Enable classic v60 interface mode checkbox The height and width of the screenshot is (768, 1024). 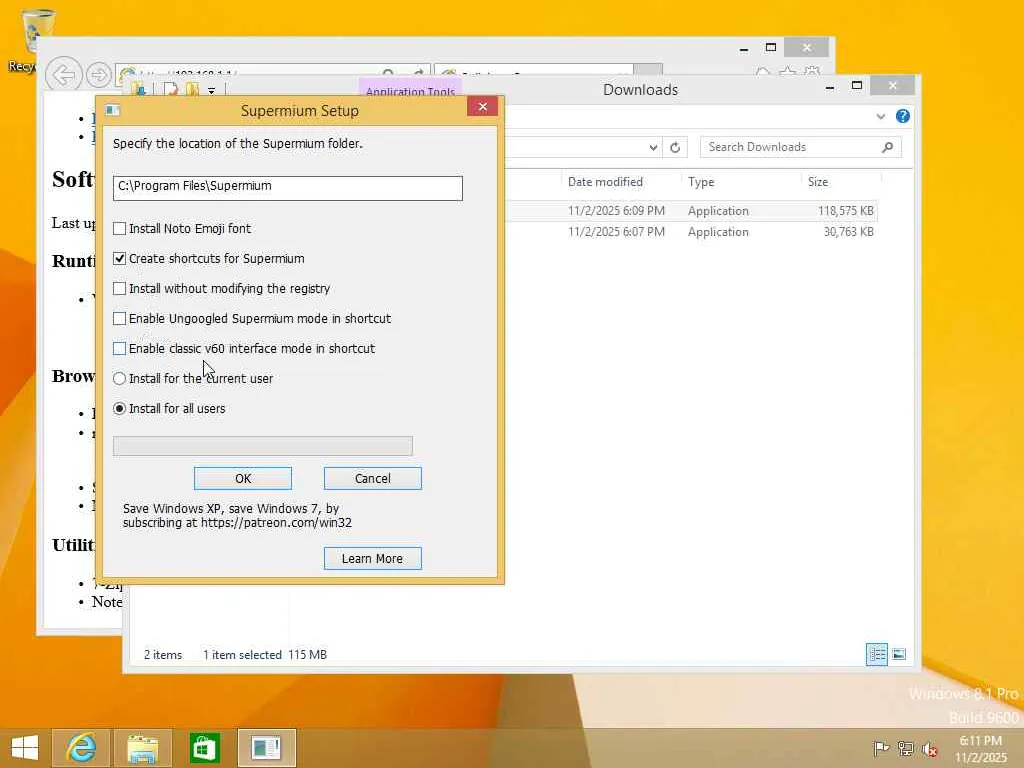[120, 349]
